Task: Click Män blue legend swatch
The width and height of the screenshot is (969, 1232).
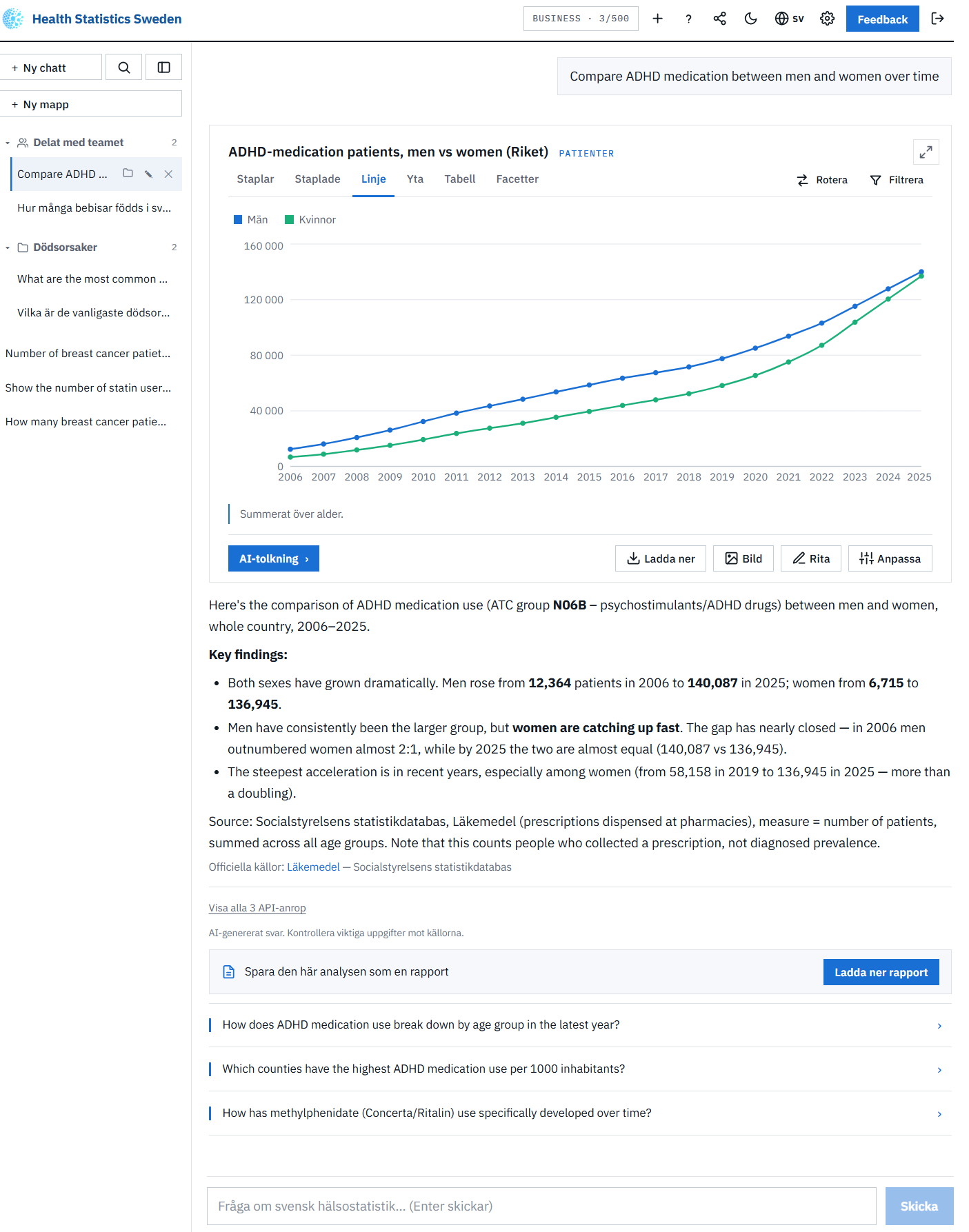Action: click(238, 219)
